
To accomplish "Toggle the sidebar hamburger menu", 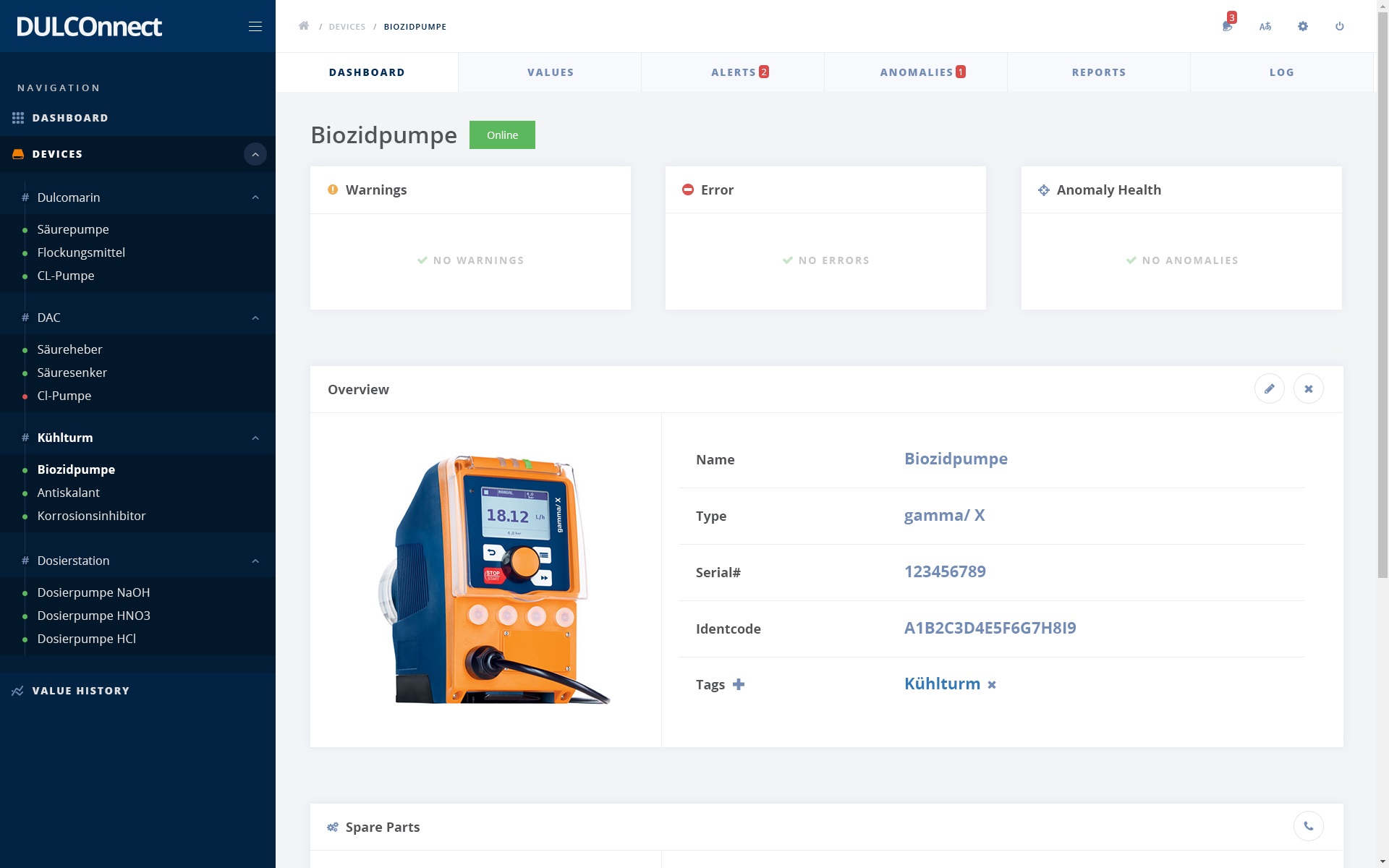I will [255, 26].
